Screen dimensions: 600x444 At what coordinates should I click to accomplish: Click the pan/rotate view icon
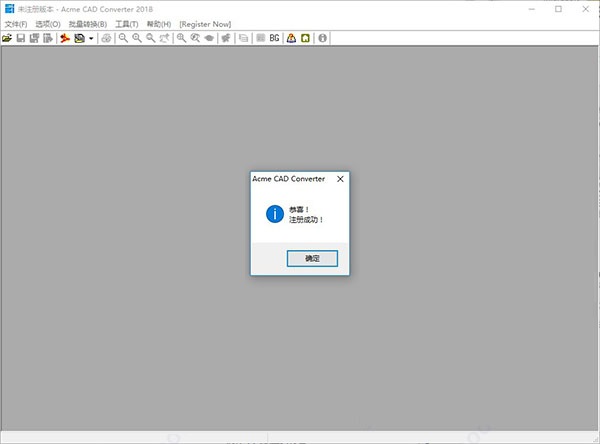coord(165,38)
